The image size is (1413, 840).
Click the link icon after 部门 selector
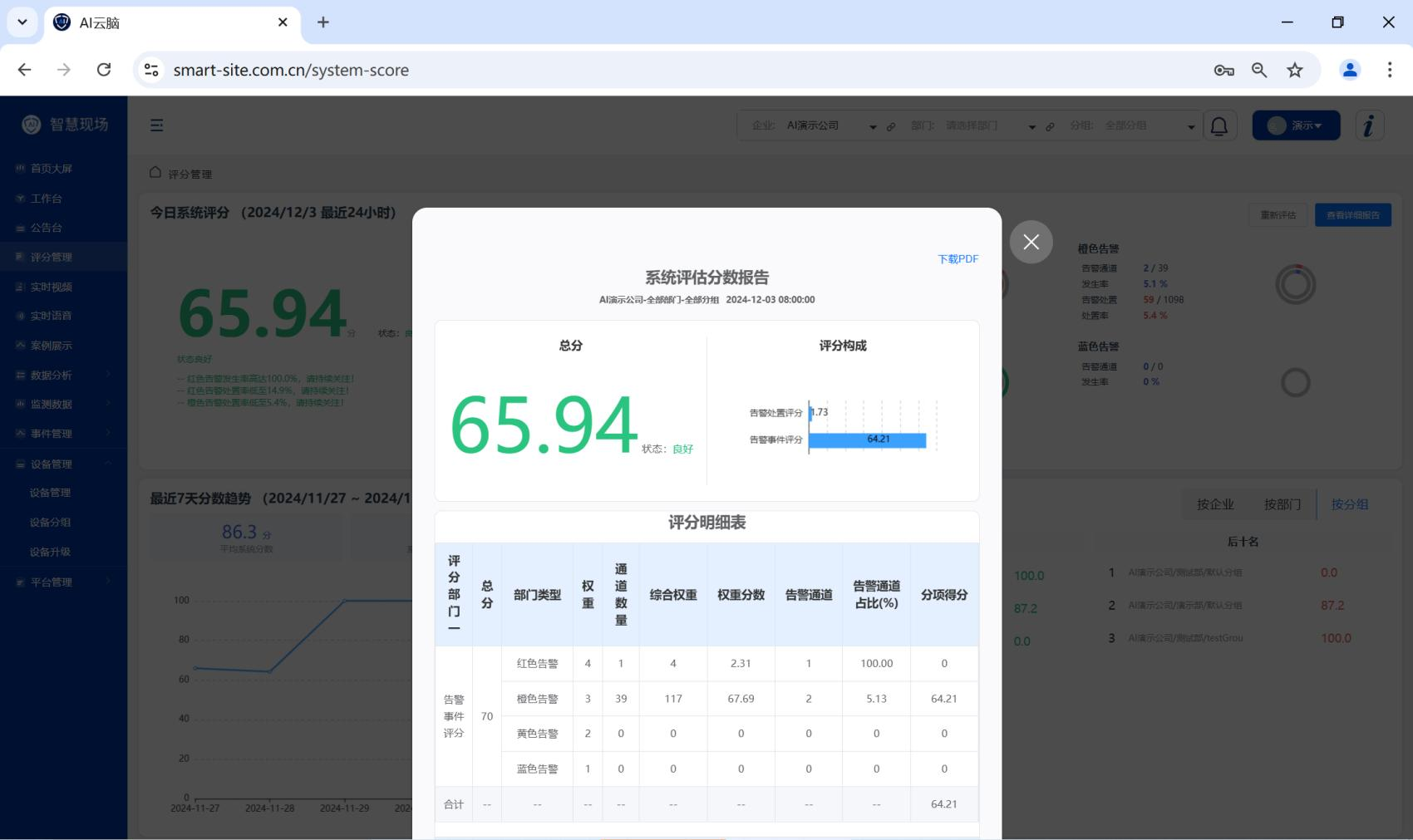click(x=1050, y=127)
